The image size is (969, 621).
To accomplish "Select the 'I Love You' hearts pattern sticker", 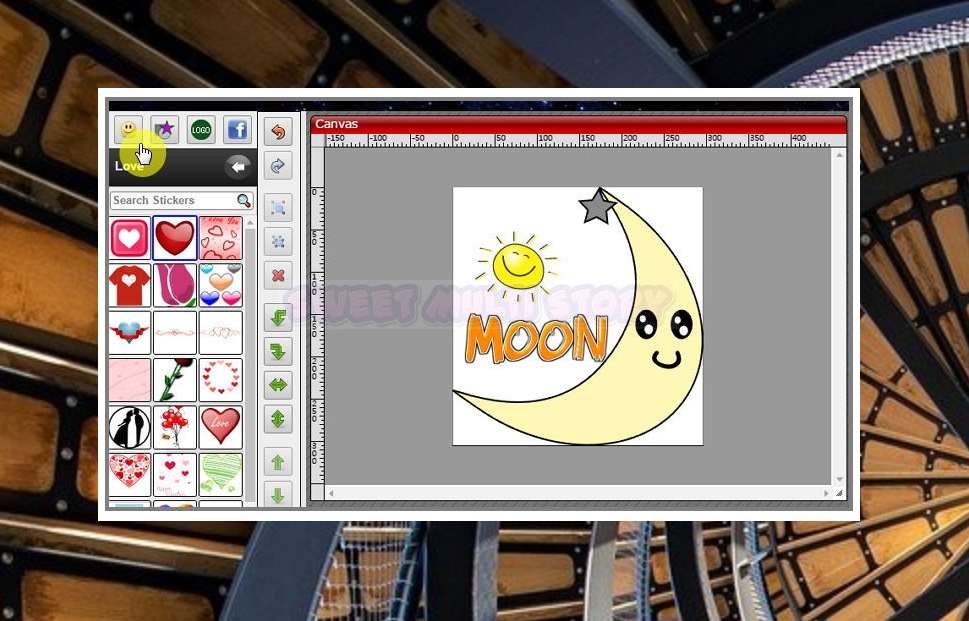I will (221, 238).
